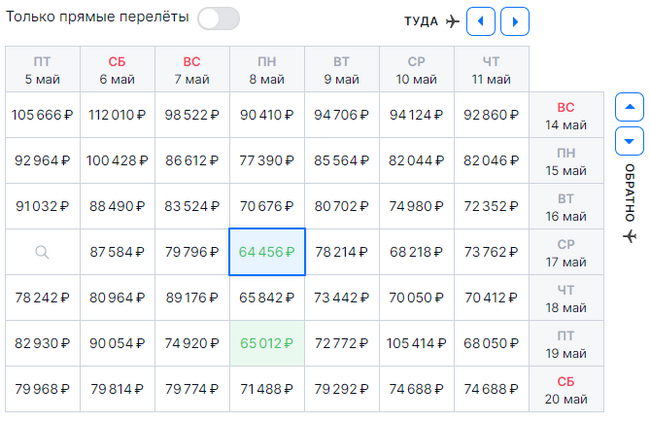Viewport: 650px width, 422px height.
Task: Select the green fare 65 012 ₽
Action: [267, 343]
